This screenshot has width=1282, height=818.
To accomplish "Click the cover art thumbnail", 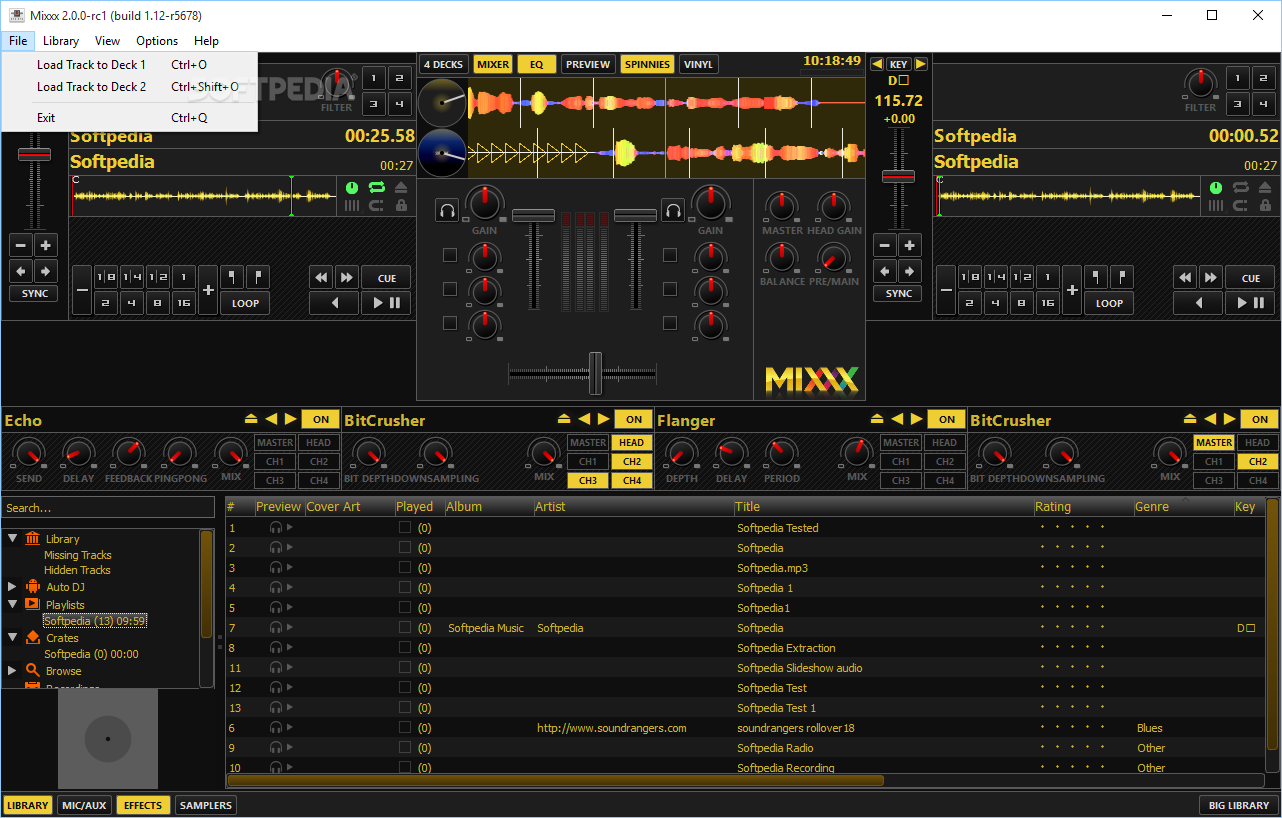I will (x=108, y=739).
